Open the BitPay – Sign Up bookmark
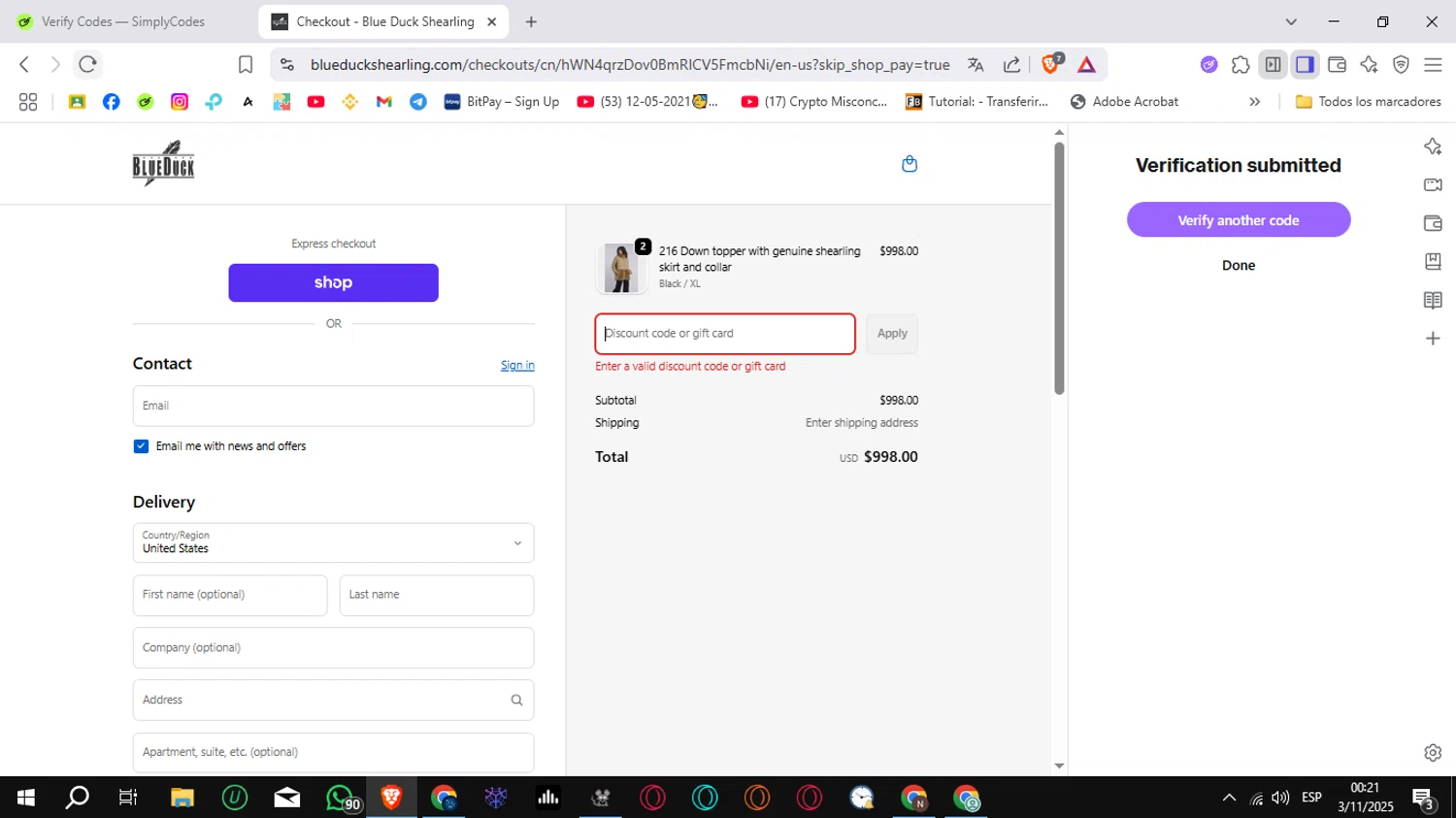The height and width of the screenshot is (818, 1456). (x=501, y=101)
